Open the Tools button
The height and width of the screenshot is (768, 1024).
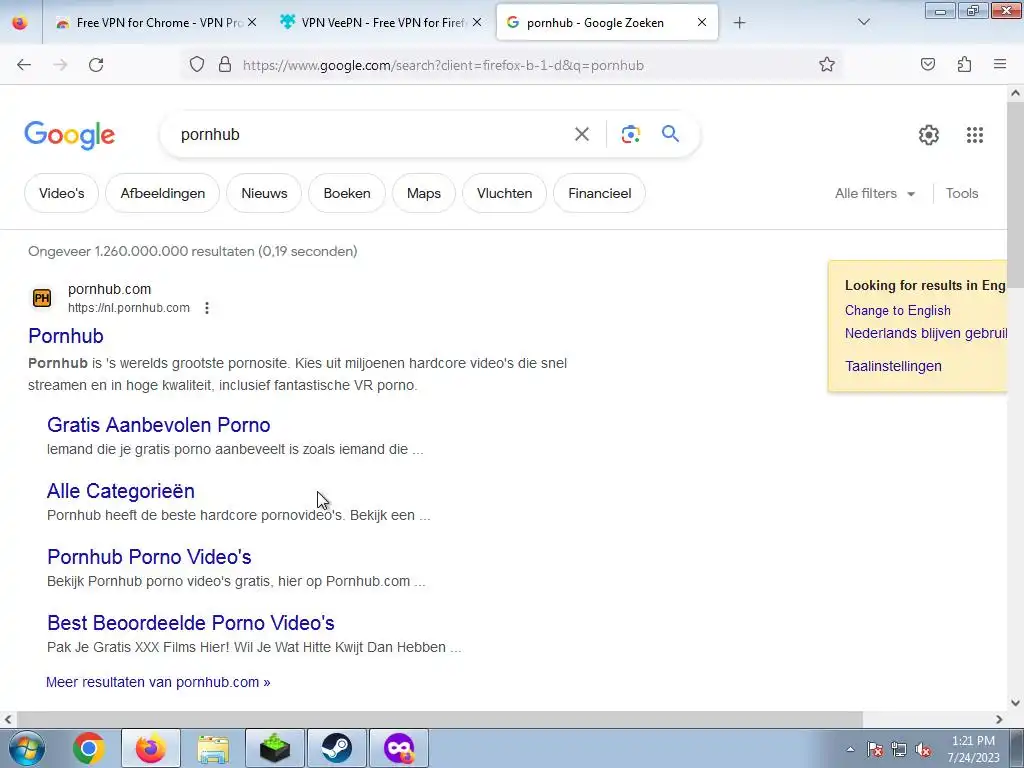[962, 193]
